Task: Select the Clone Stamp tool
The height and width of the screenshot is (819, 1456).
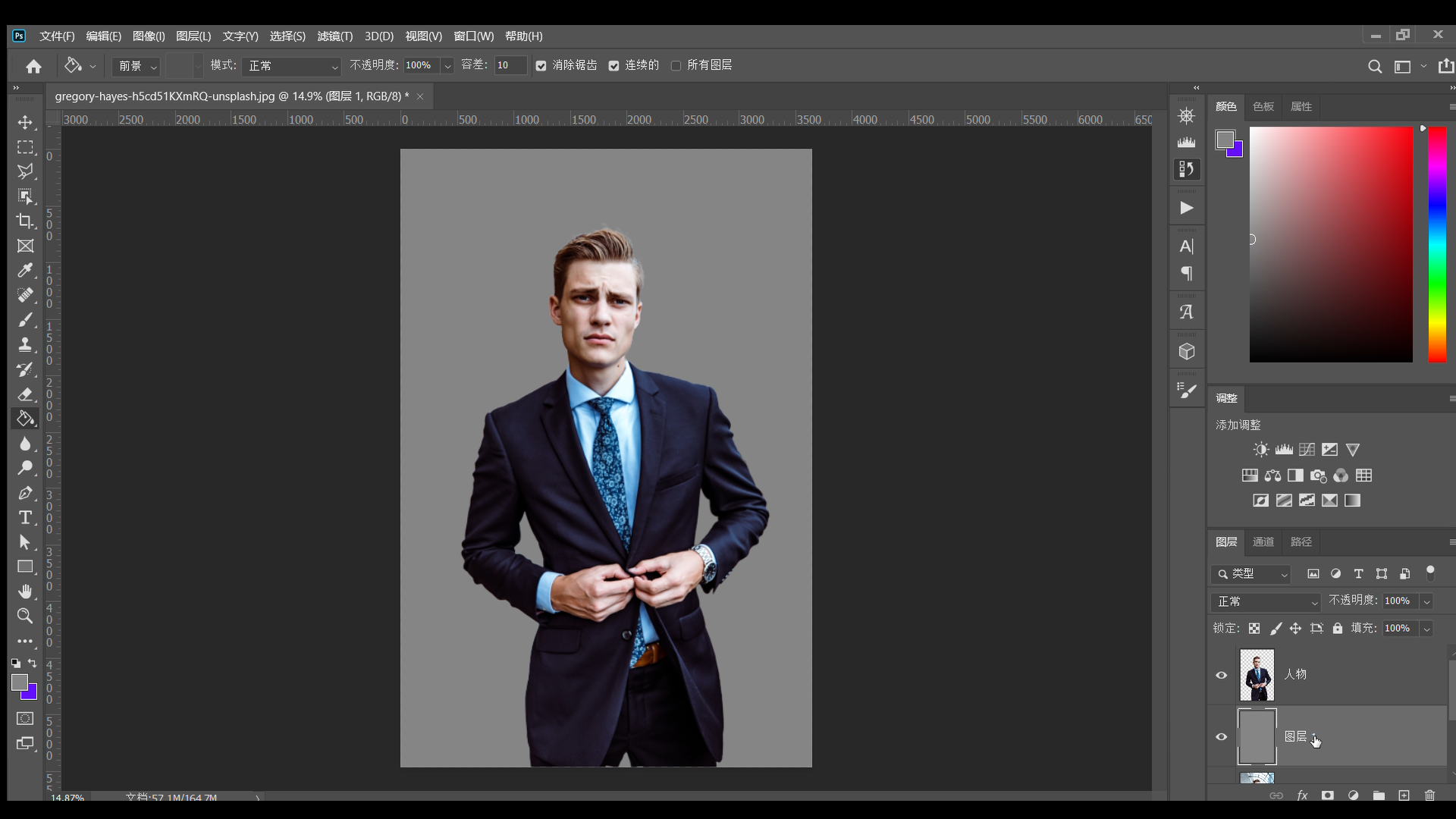Action: click(x=25, y=345)
